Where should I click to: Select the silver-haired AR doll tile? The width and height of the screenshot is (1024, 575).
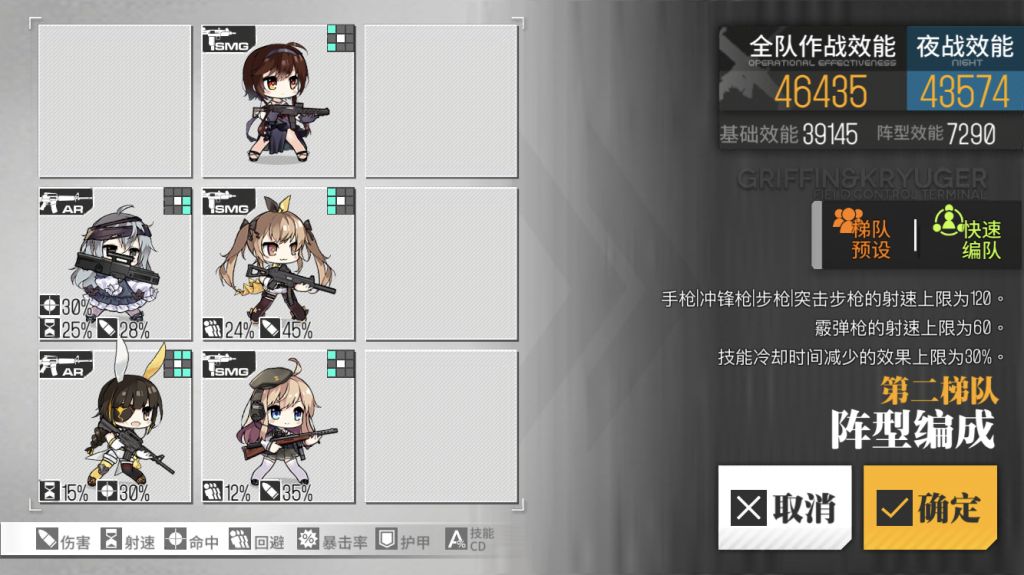pos(115,264)
